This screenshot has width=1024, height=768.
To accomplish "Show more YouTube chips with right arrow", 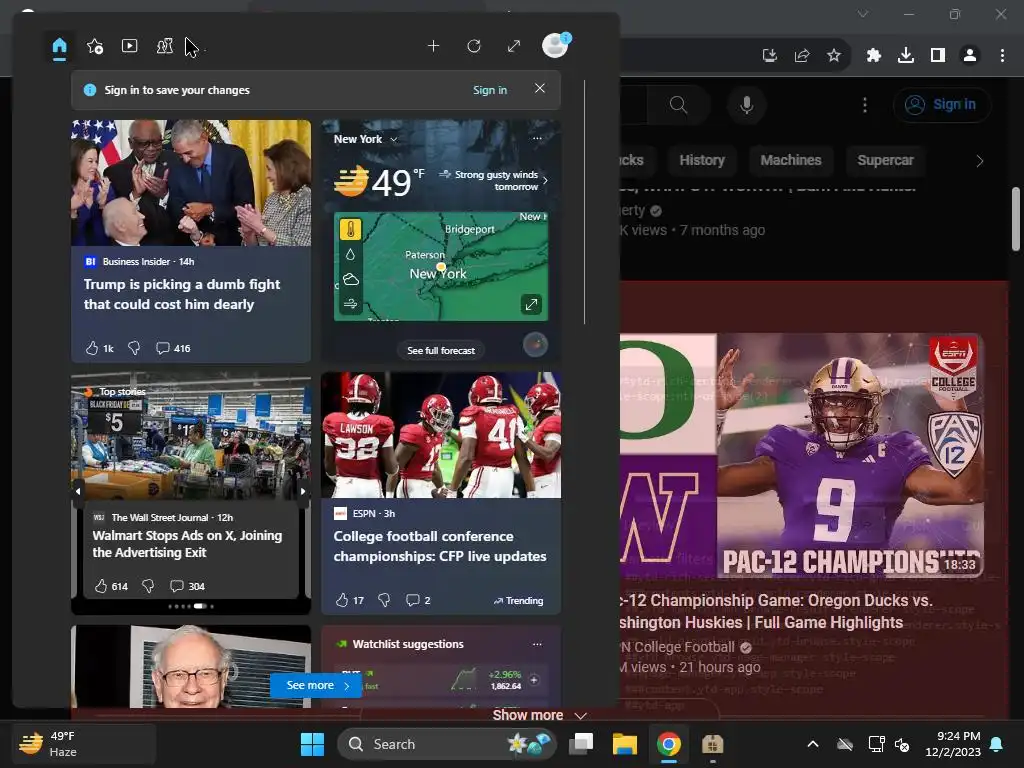I will pyautogui.click(x=979, y=161).
